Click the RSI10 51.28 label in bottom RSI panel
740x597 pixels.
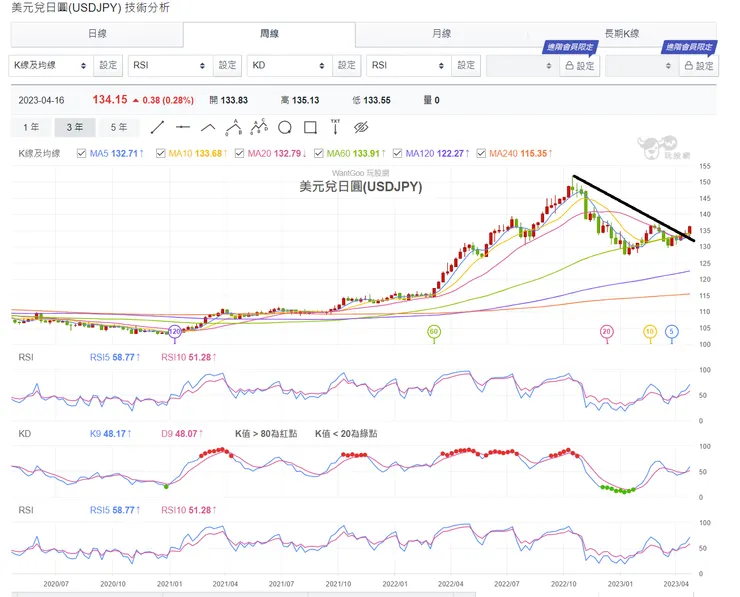[189, 510]
